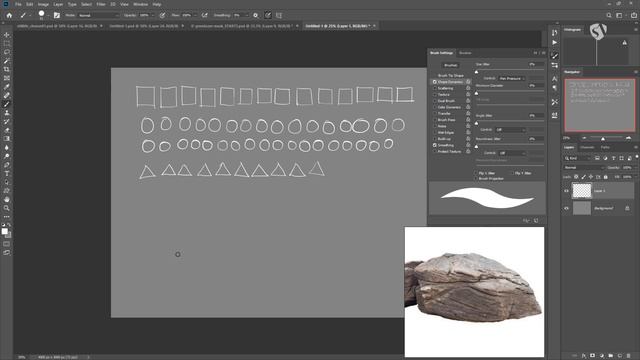Click the Brushes button in Brush Settings
This screenshot has height=360, width=640.
(x=451, y=65)
